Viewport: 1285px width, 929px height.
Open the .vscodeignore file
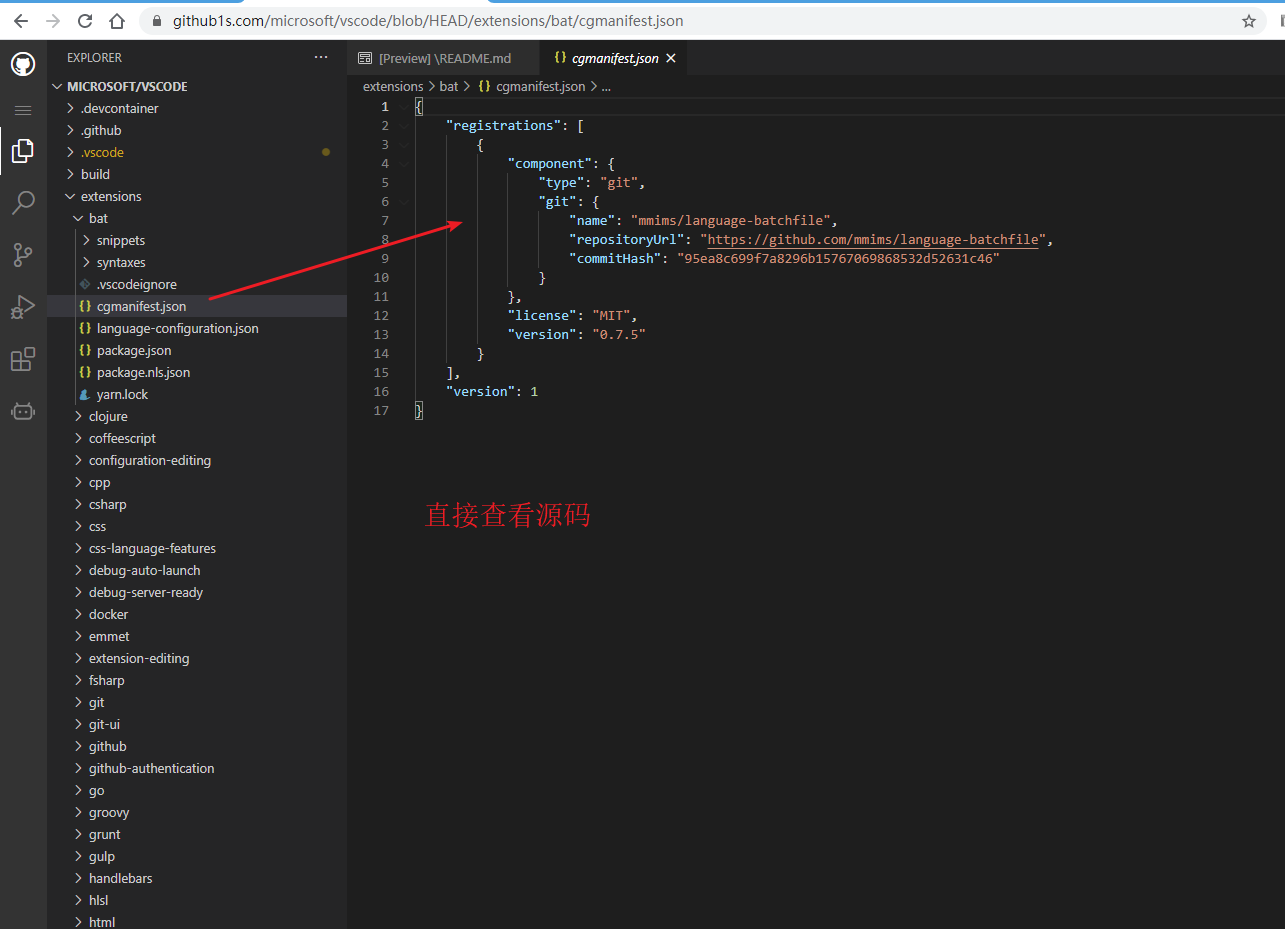coord(197,284)
